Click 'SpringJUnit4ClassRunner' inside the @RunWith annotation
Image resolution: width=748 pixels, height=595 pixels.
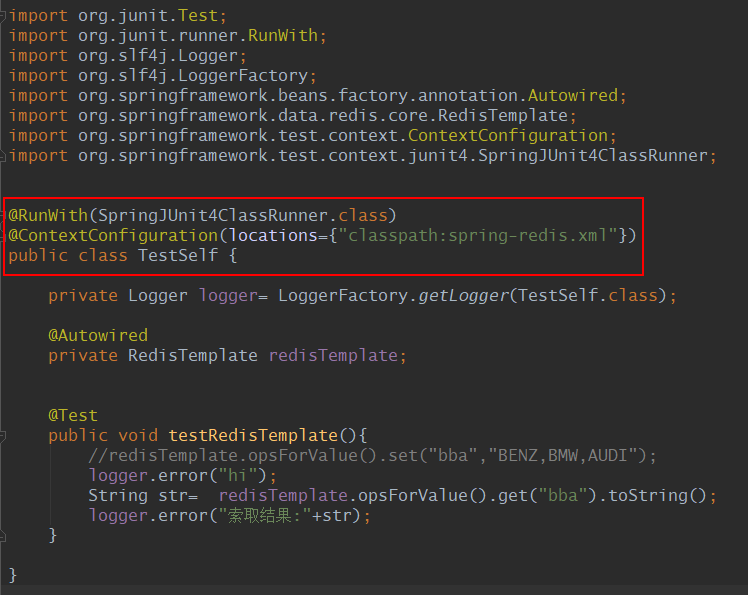[x=213, y=215]
